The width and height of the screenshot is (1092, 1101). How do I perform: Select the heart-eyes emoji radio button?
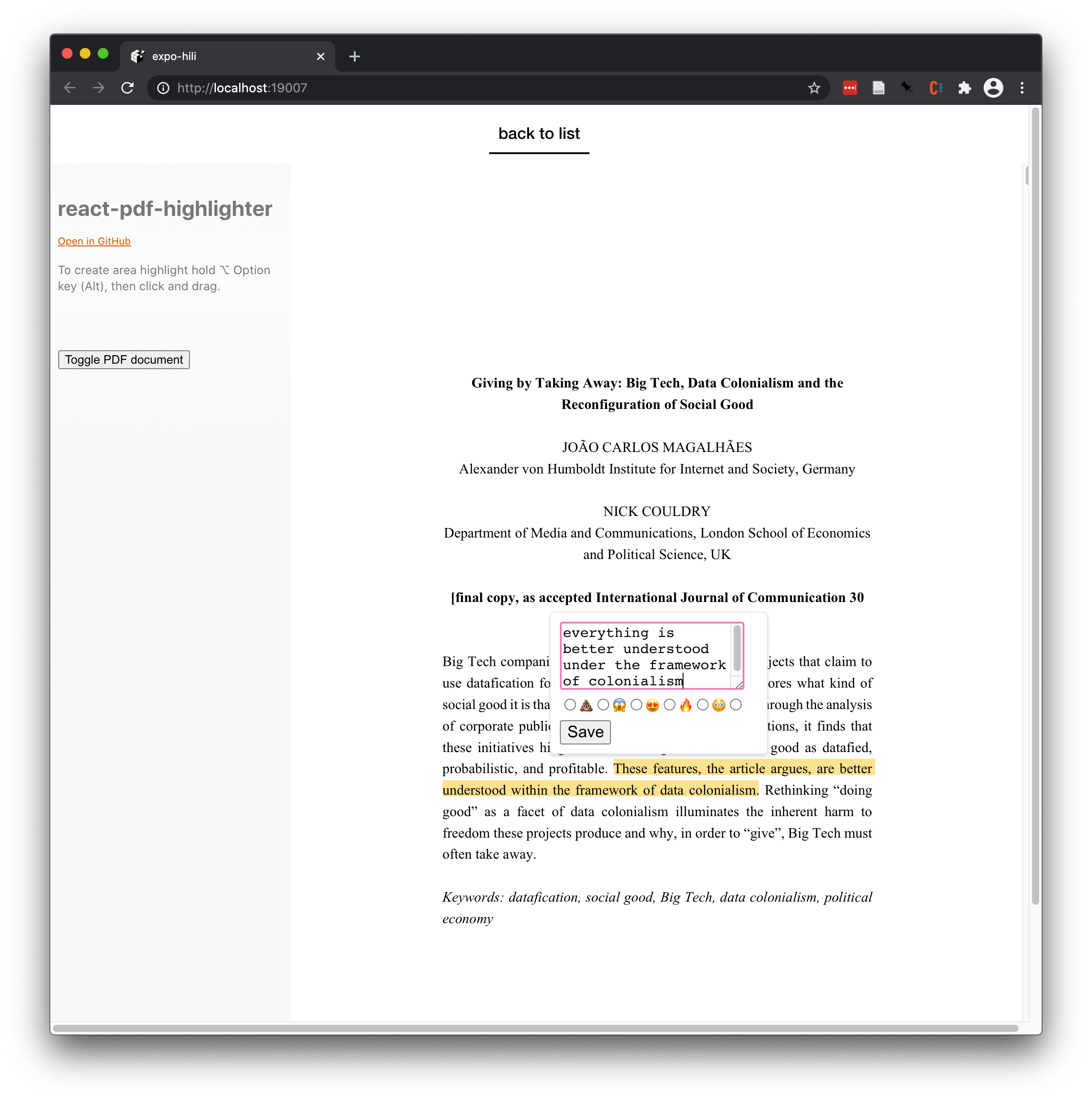pyautogui.click(x=636, y=705)
